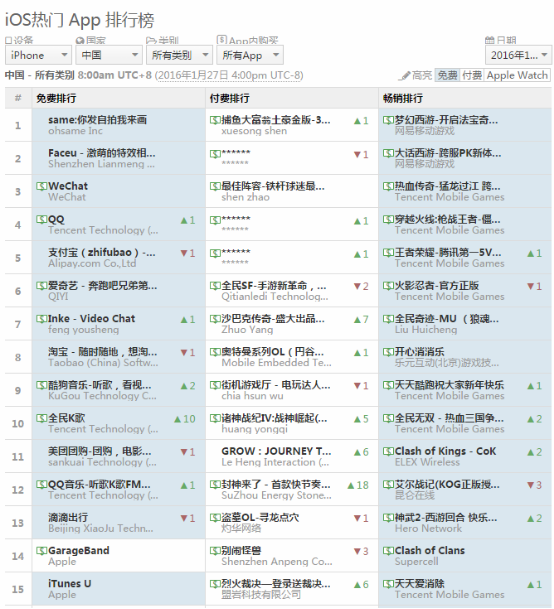
Task: Click purchase icon beside 最佳阵容
Action: pyautogui.click(x=215, y=186)
